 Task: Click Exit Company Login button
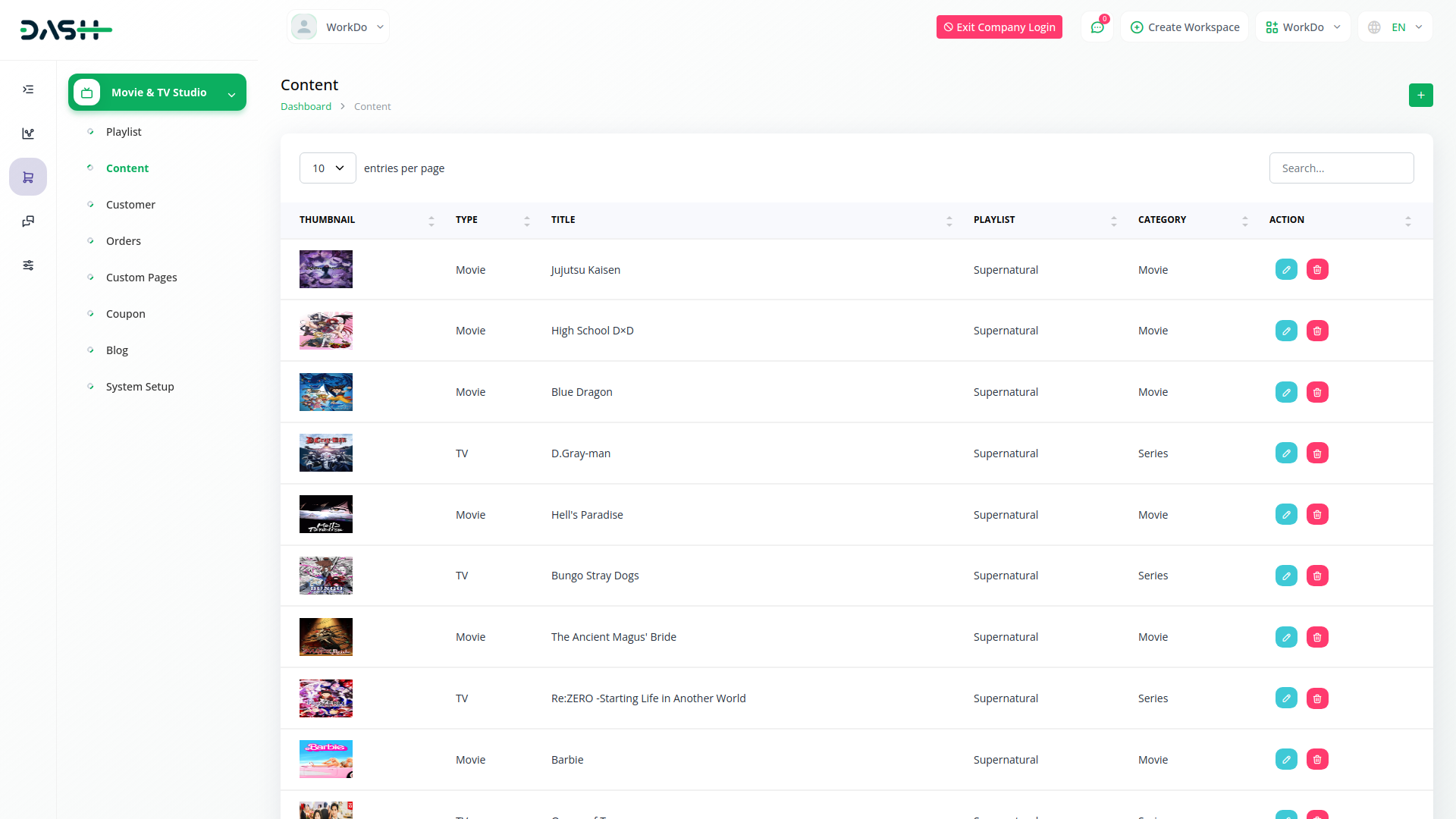point(999,27)
